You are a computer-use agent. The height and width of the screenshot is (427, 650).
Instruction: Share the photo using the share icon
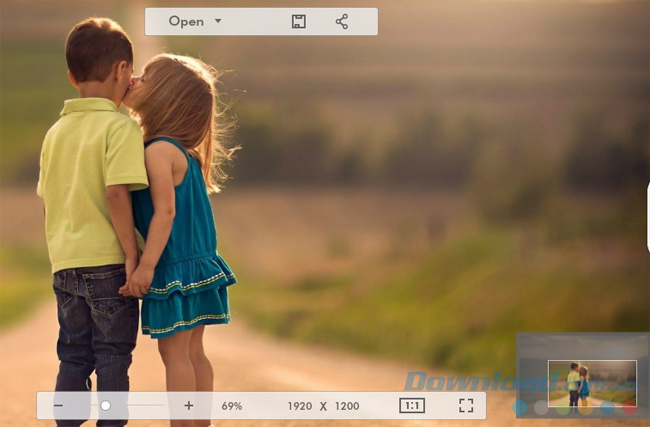pyautogui.click(x=342, y=21)
